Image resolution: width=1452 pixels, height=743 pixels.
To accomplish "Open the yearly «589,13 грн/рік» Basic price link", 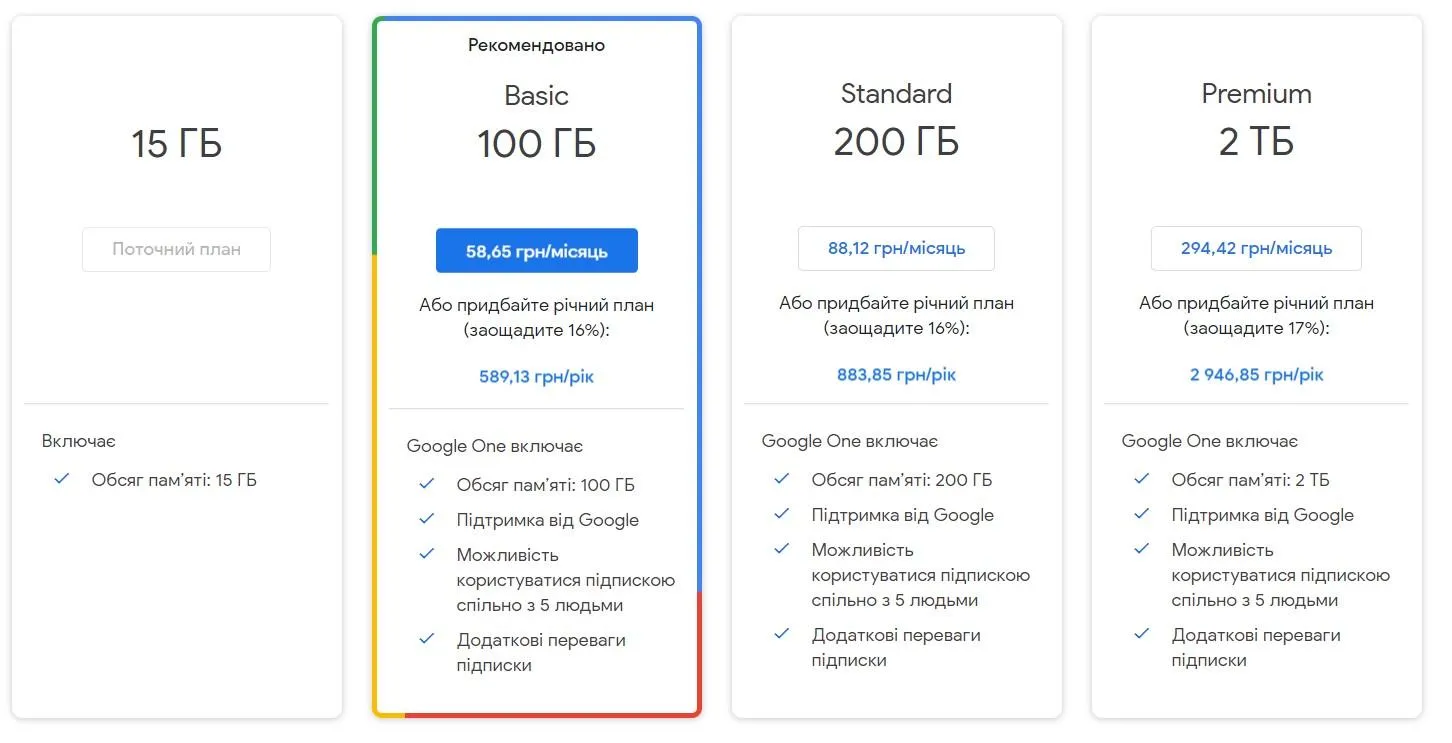I will (536, 375).
